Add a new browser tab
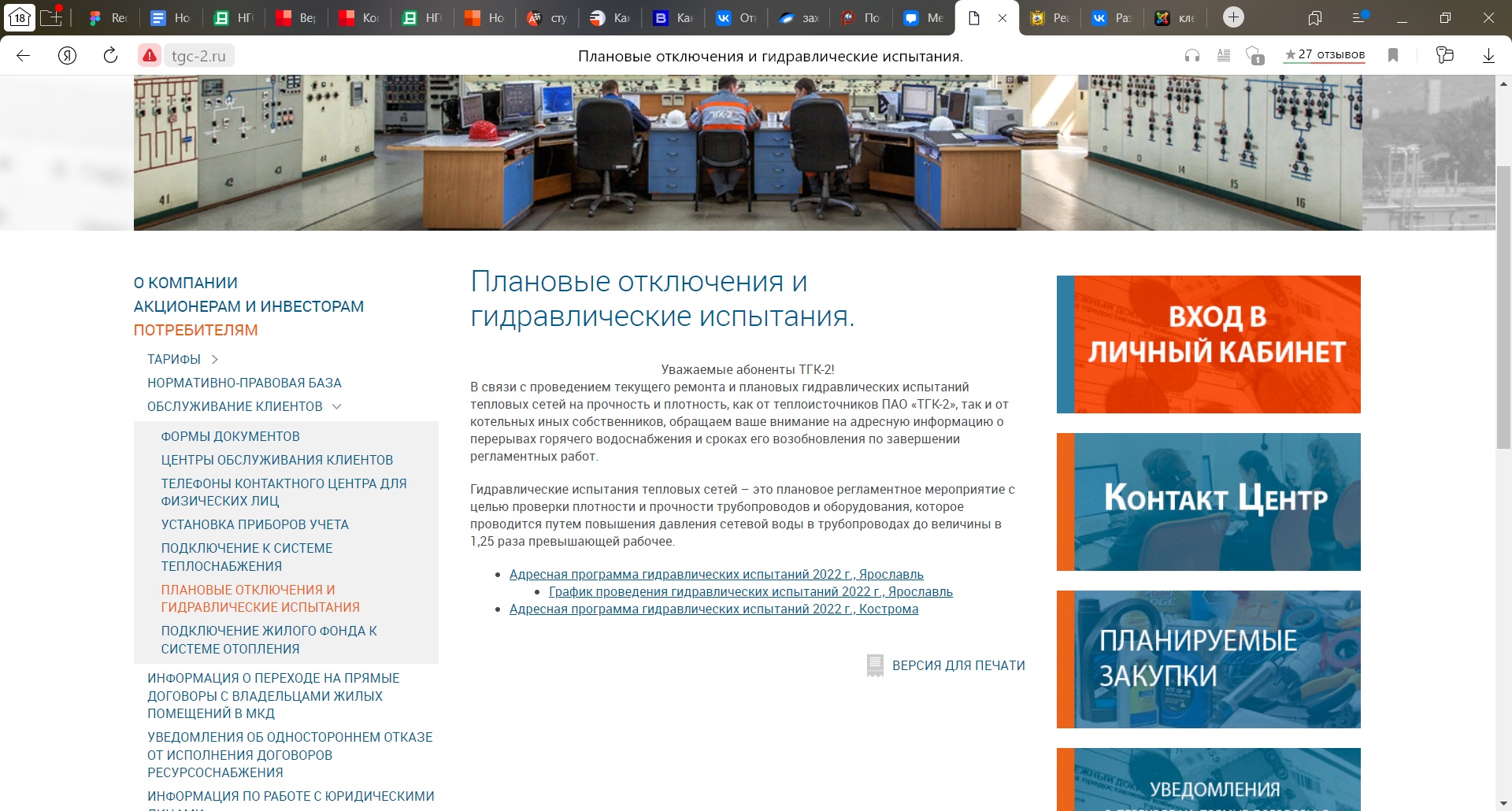Screen dimensions: 1512x811 coord(1234,17)
